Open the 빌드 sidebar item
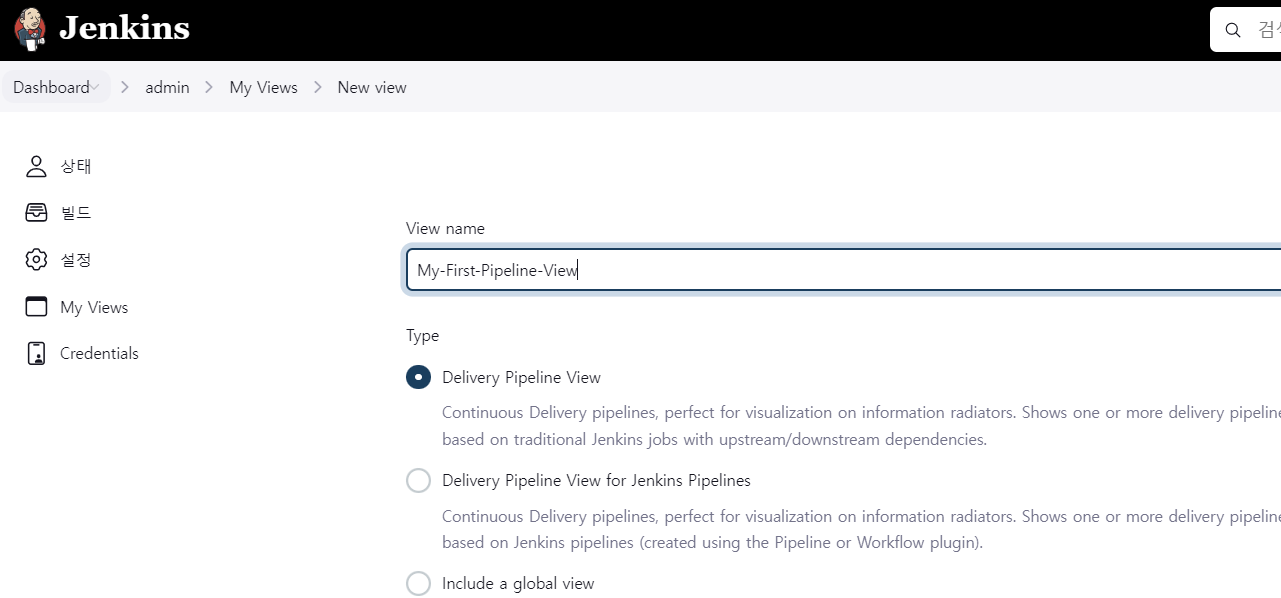Screen dimensions: 1281x598 pyautogui.click(x=76, y=213)
